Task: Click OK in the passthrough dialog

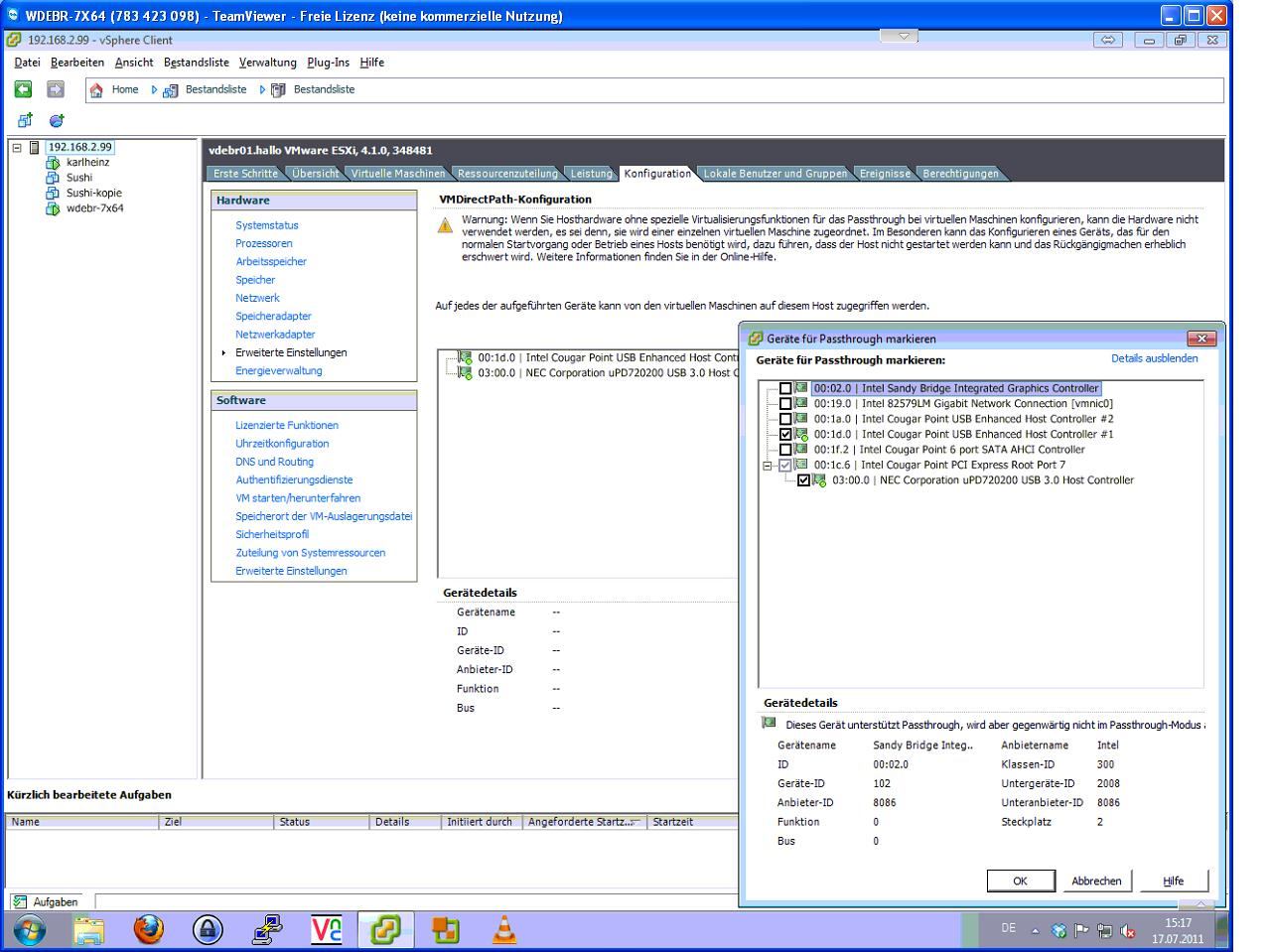Action: click(1020, 881)
